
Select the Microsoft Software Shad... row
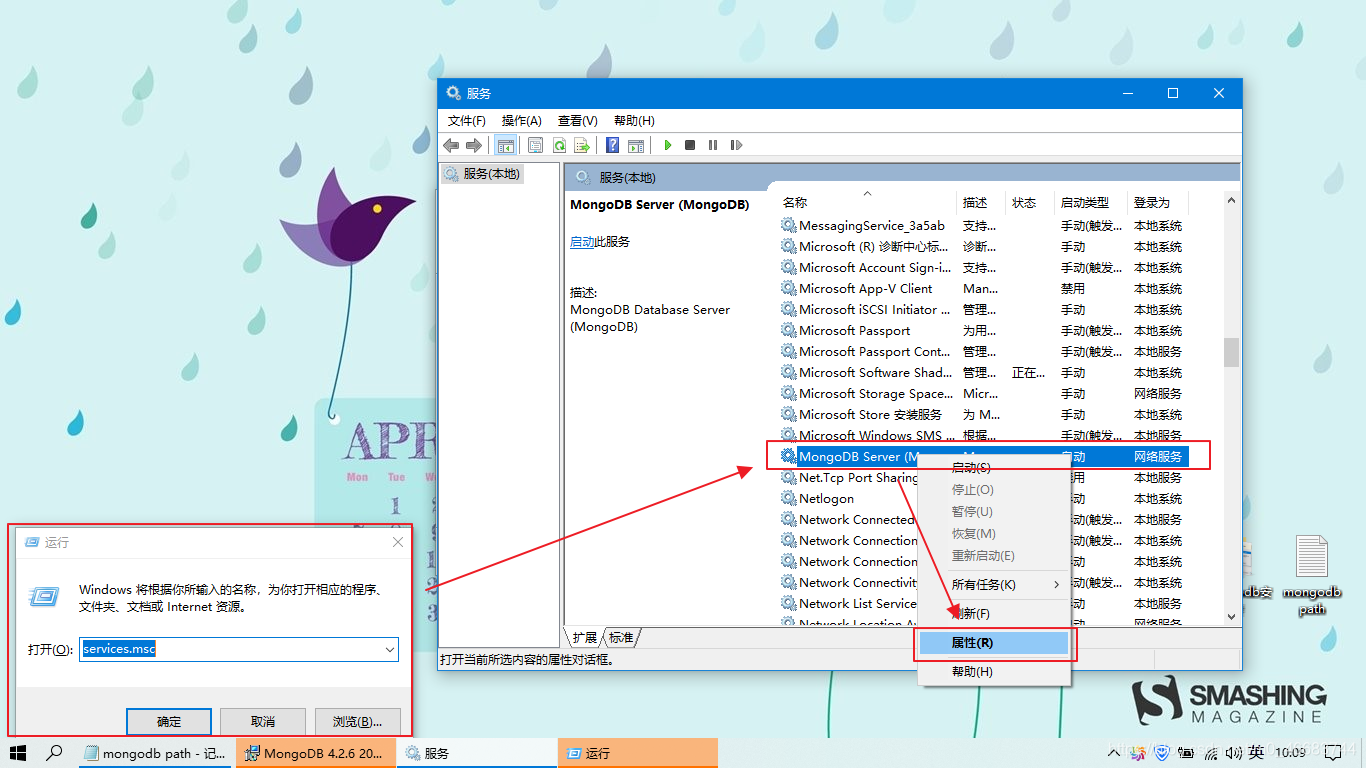coord(982,373)
